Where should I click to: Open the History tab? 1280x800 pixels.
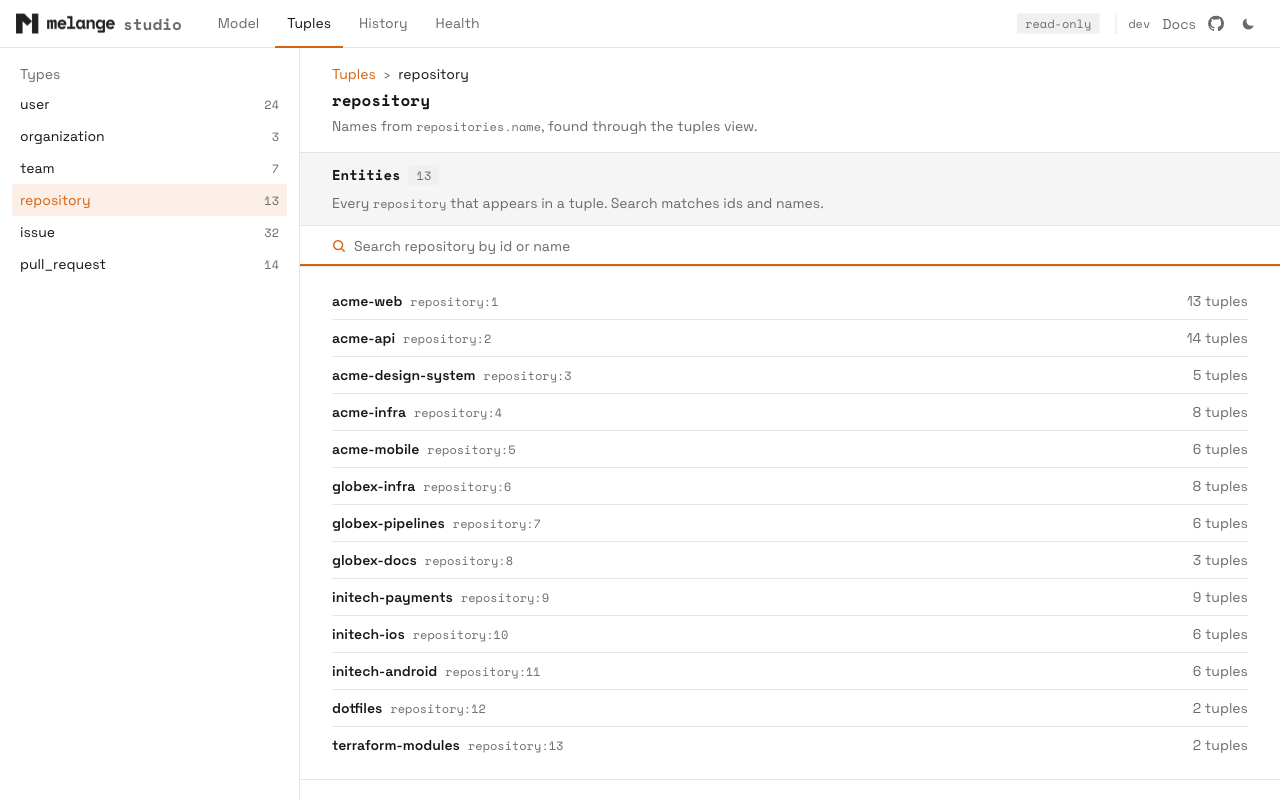383,24
